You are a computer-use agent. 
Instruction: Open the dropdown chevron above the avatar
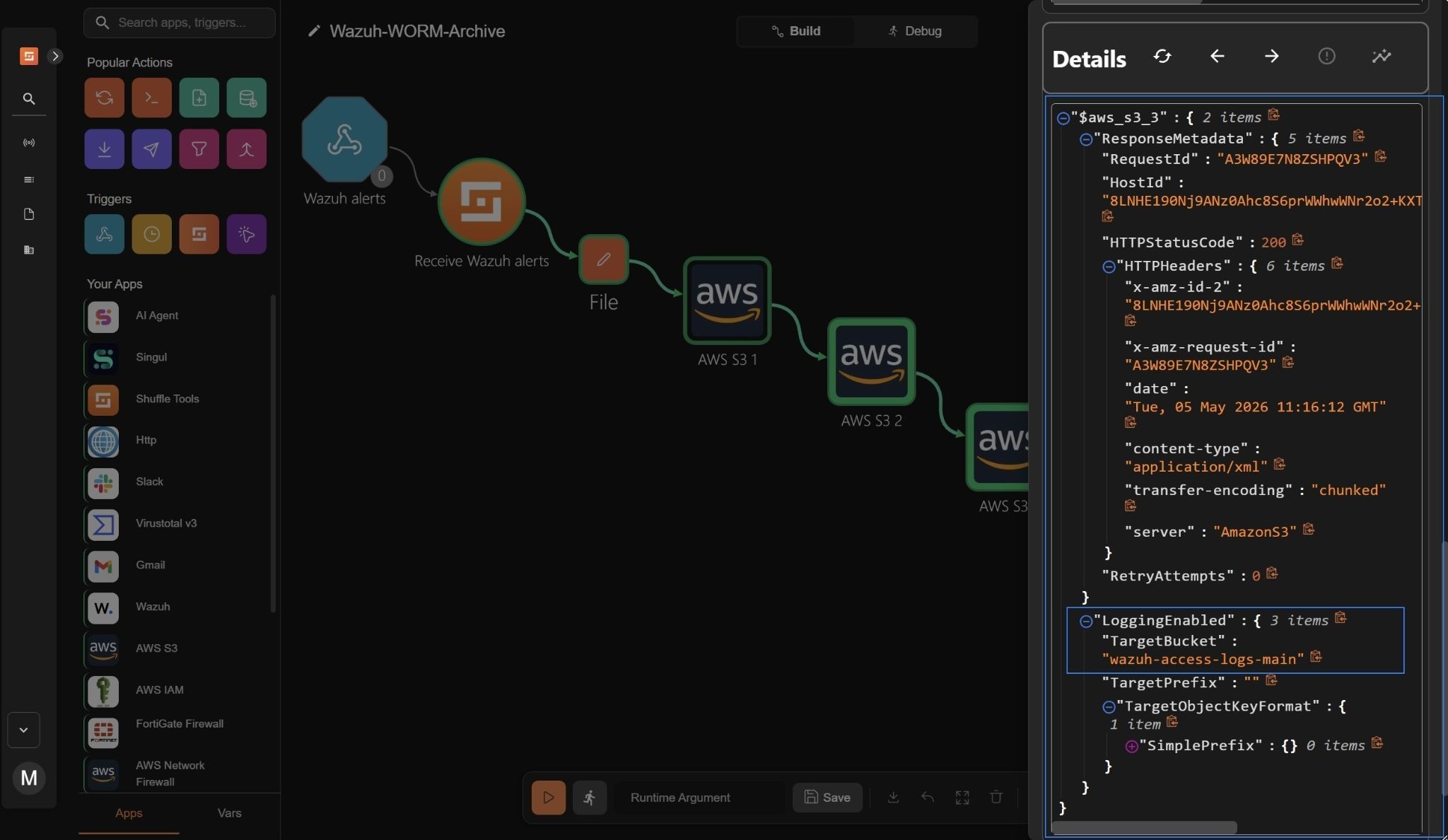23,730
